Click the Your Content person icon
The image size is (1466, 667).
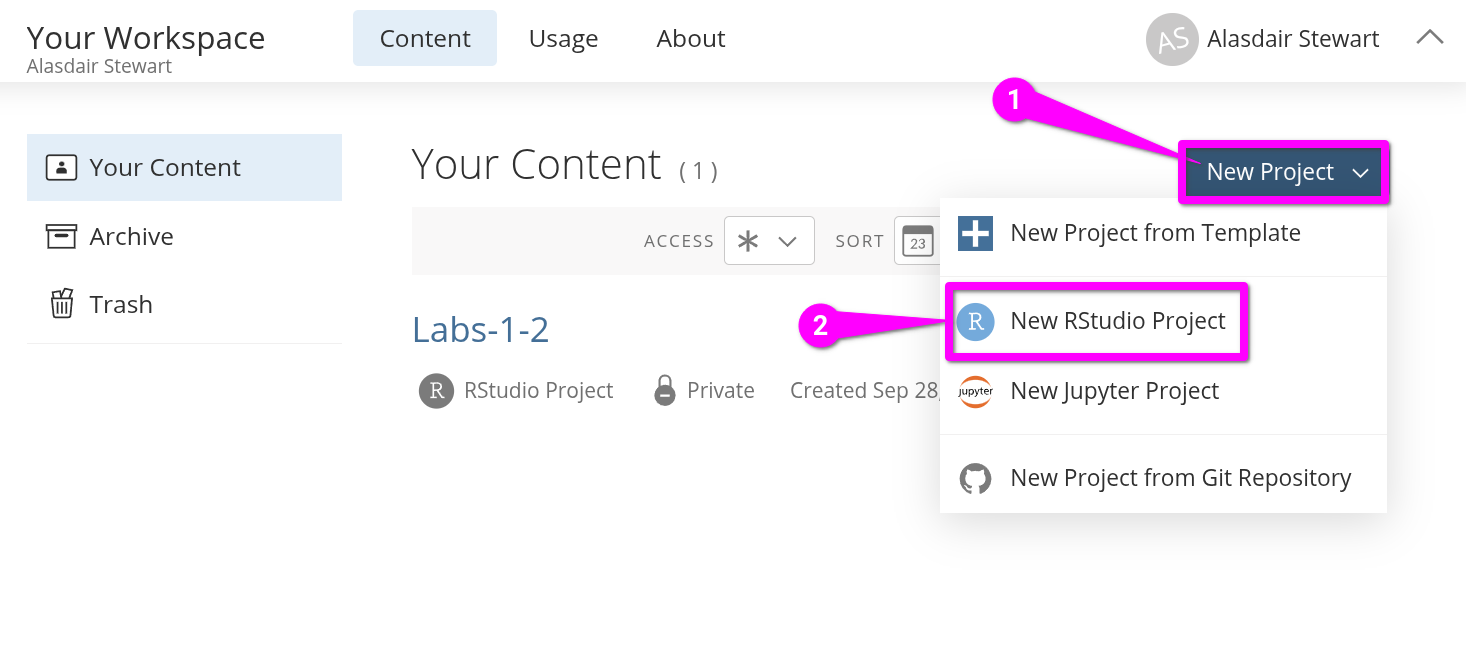point(61,167)
